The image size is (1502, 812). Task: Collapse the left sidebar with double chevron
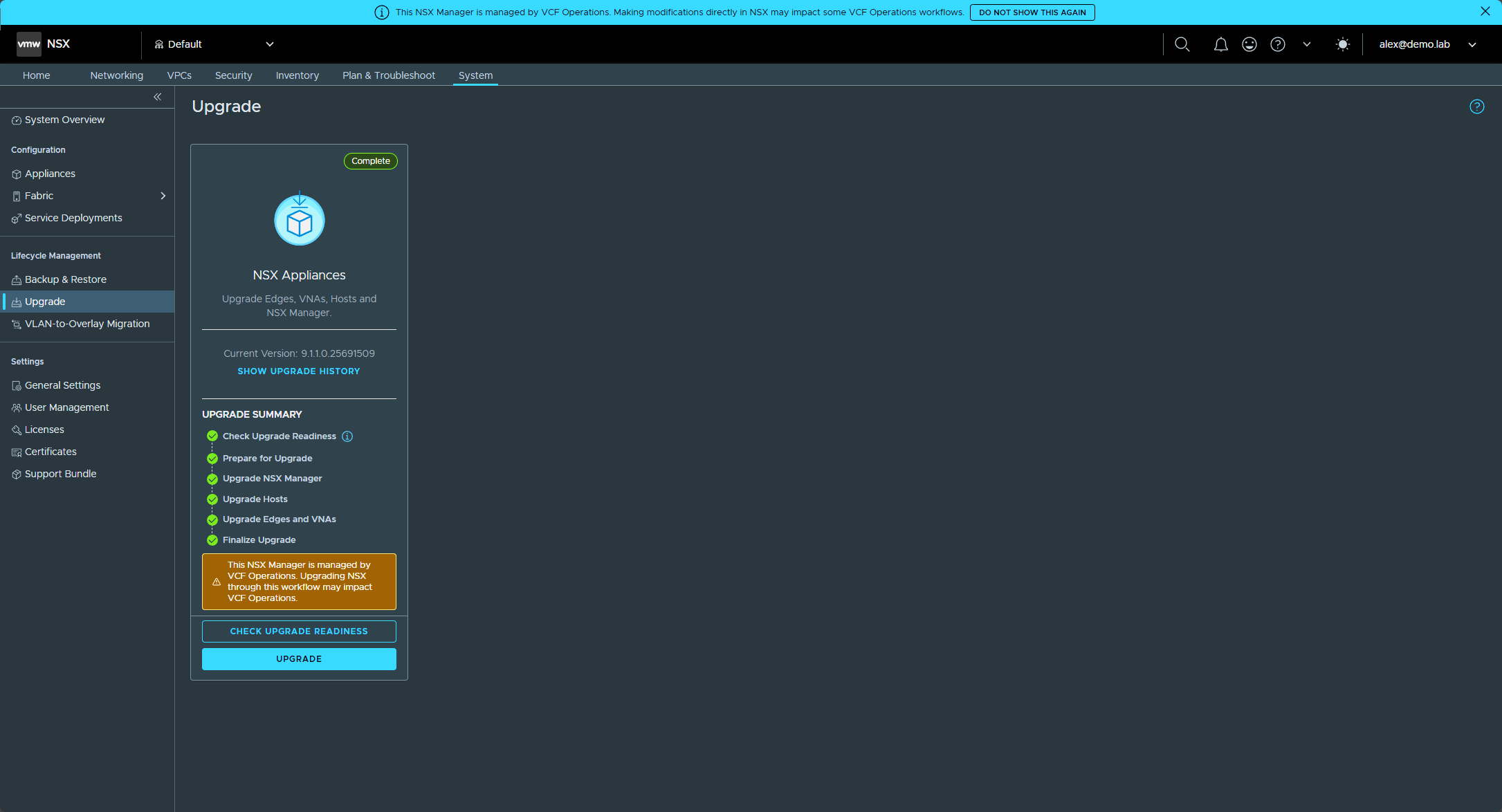(158, 97)
